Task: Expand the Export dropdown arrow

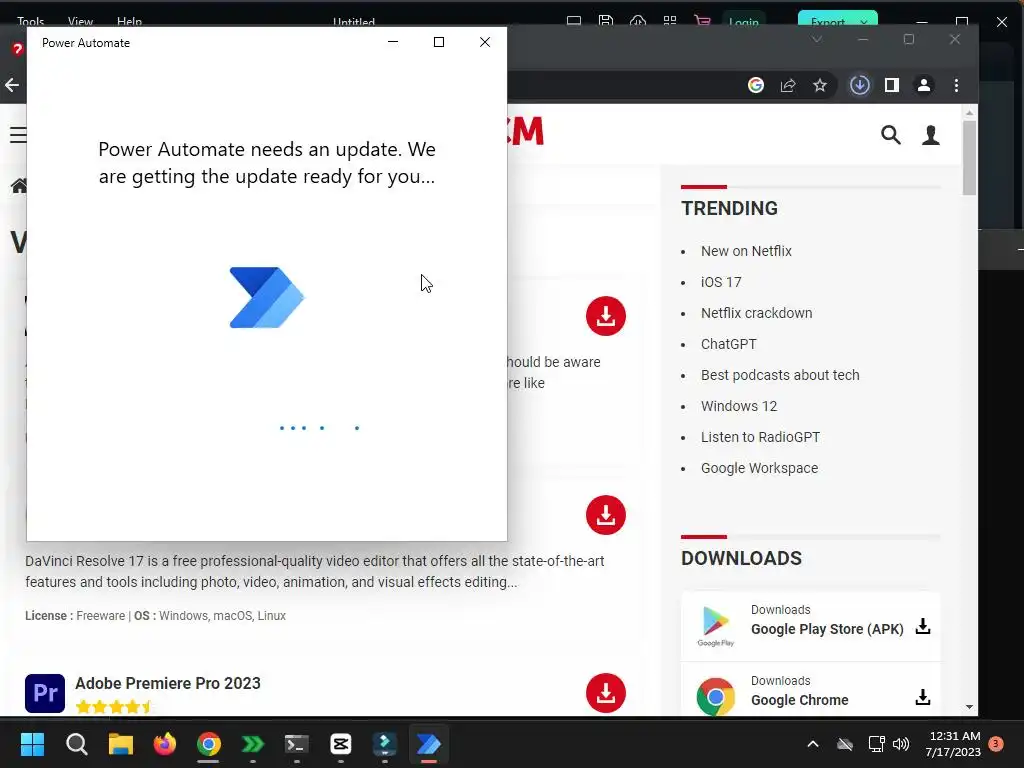Action: pos(864,22)
